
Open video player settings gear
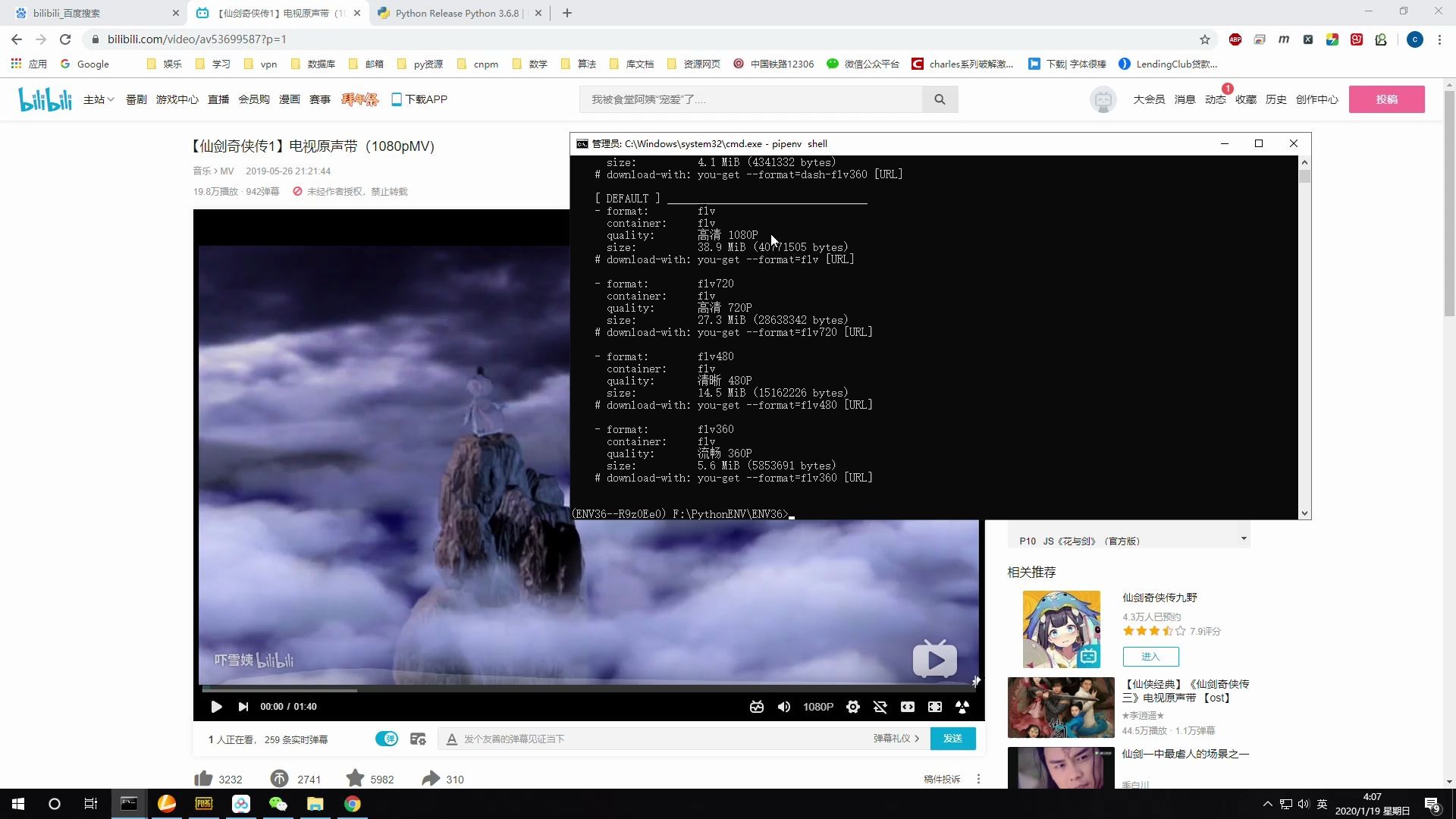853,707
